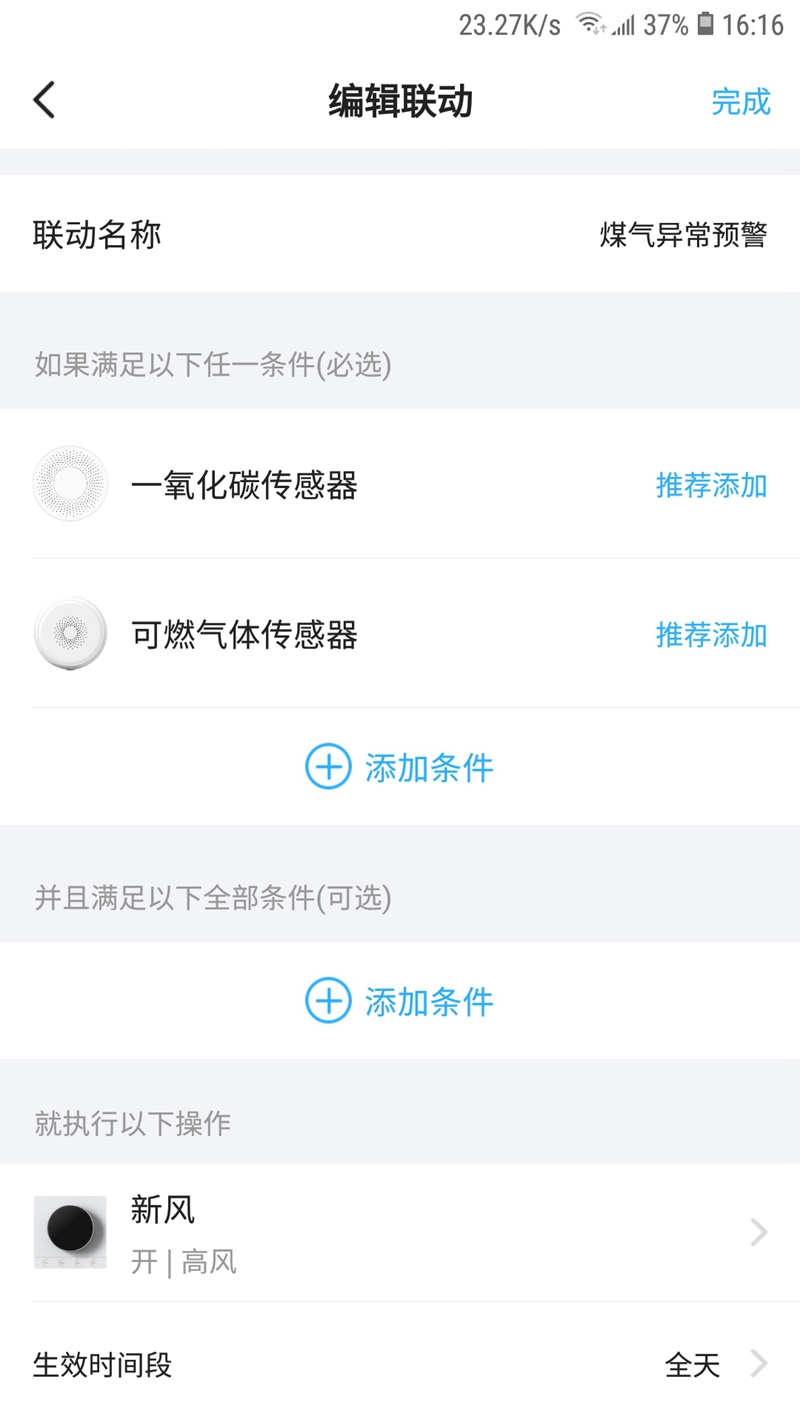The width and height of the screenshot is (800, 1422).
Task: Tap 推荐添加 for 一氧化碳传感器
Action: [711, 485]
